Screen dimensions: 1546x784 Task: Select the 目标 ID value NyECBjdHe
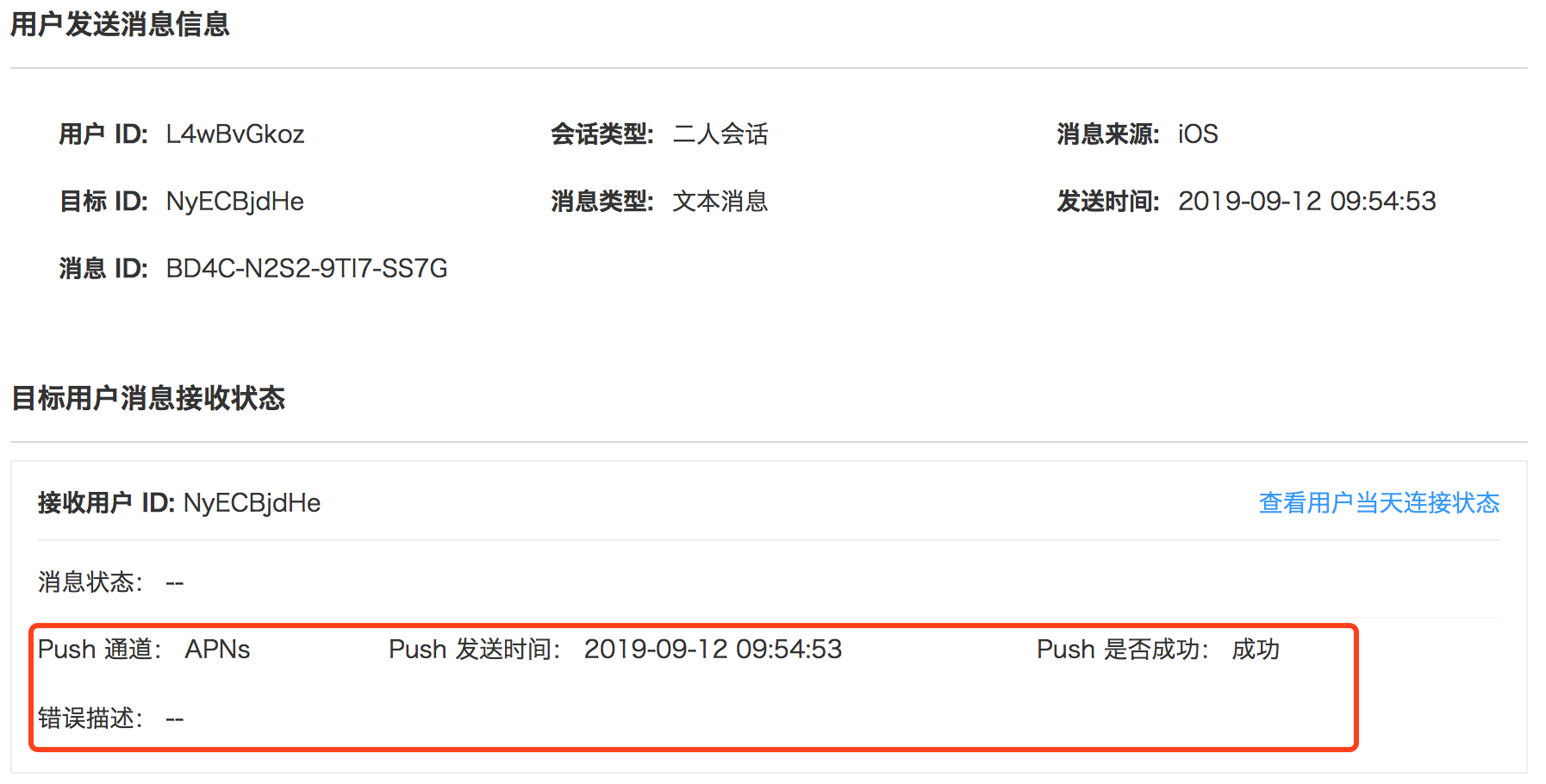click(235, 202)
